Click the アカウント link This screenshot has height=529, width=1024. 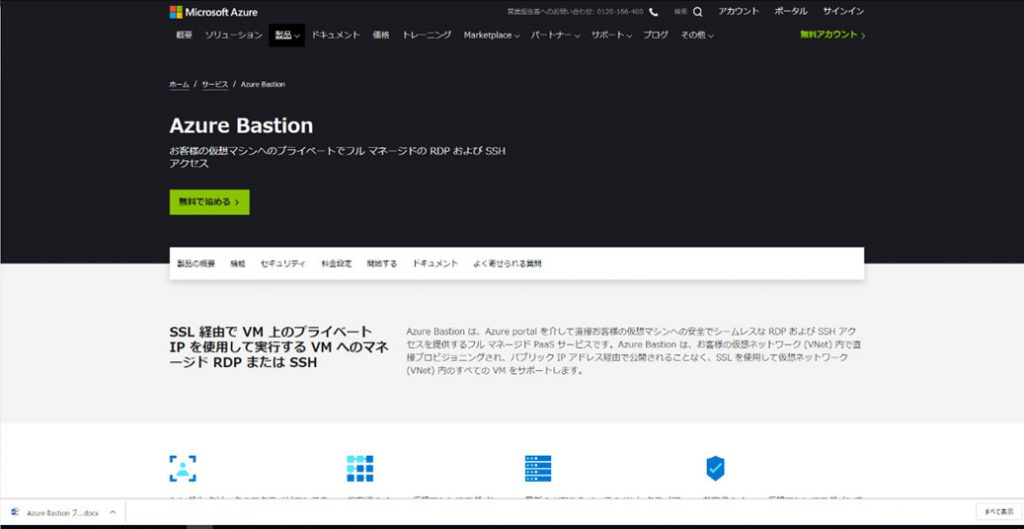(x=739, y=12)
